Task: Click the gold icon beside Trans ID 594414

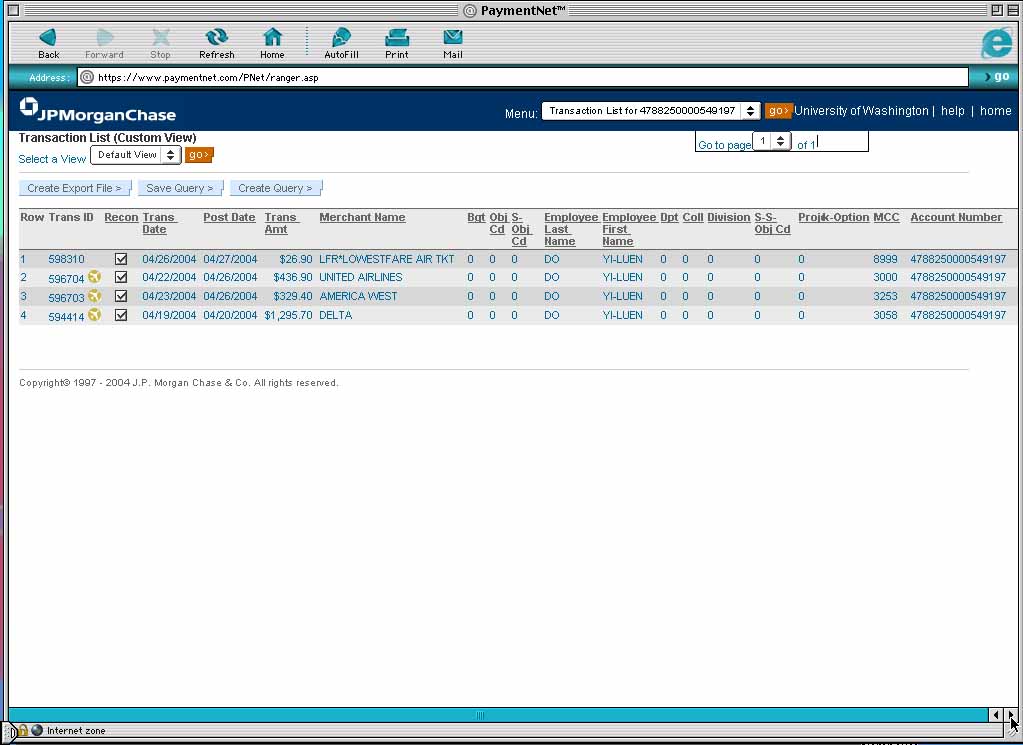Action: 95,315
